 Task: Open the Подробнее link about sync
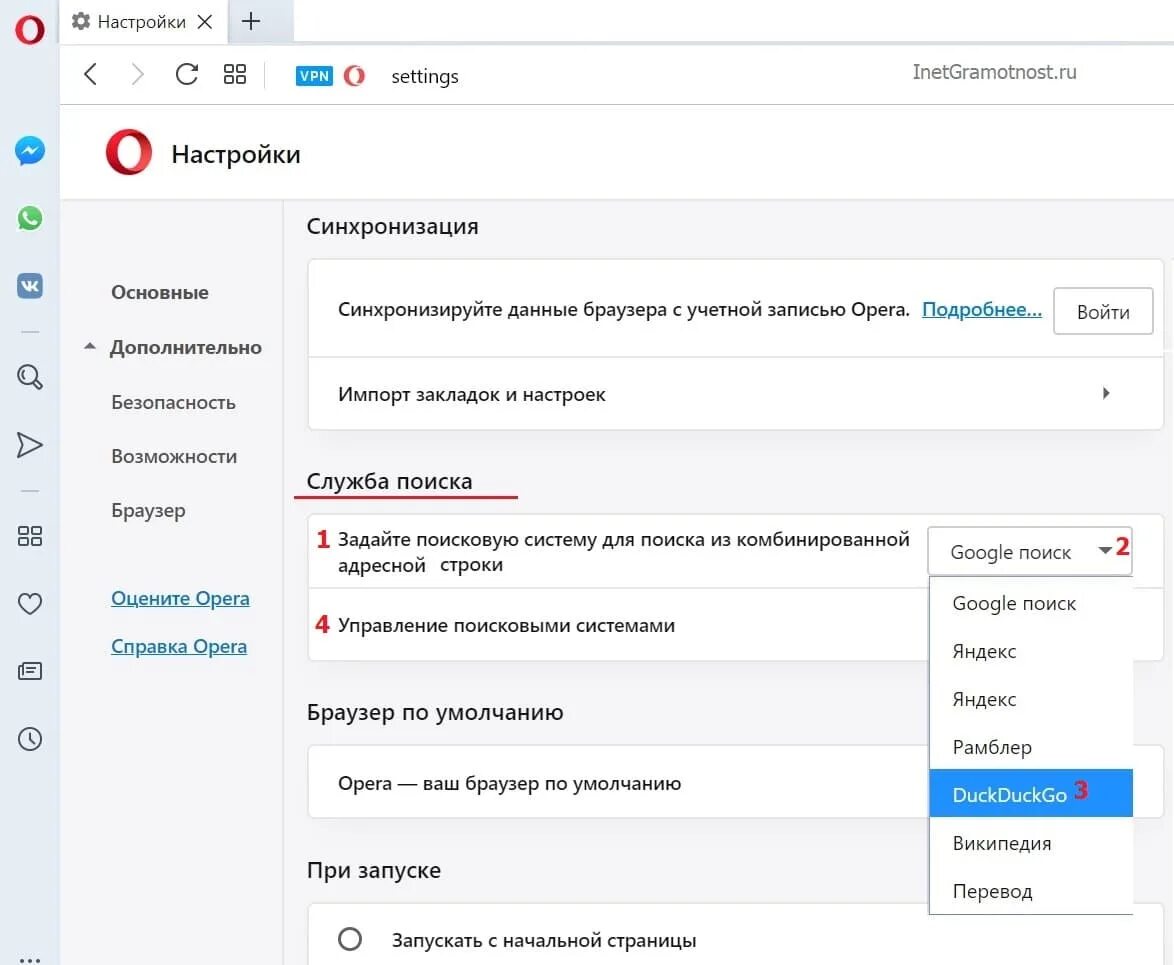982,309
